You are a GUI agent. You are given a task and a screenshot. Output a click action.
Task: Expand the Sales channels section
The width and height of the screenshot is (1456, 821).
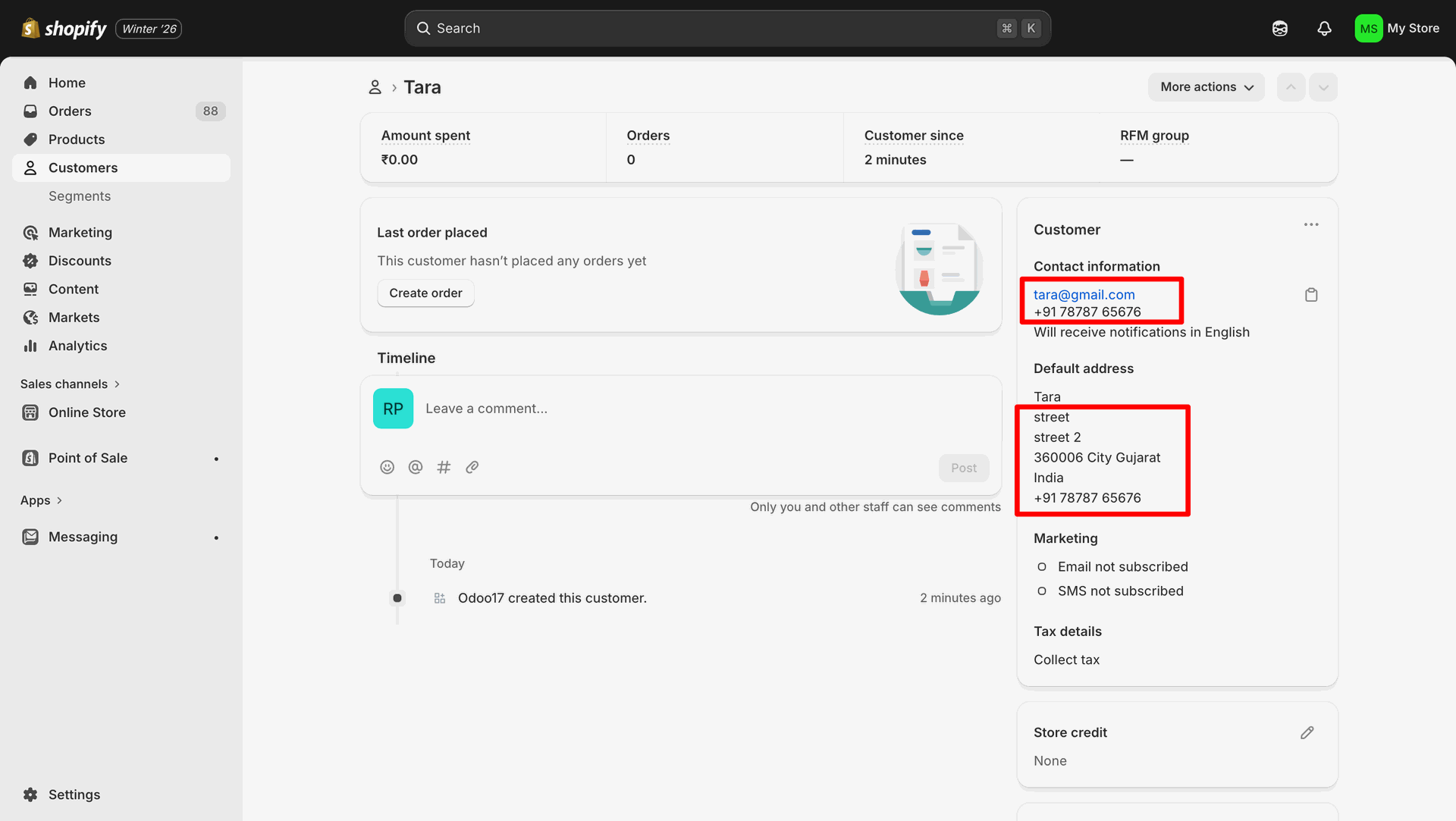point(70,384)
